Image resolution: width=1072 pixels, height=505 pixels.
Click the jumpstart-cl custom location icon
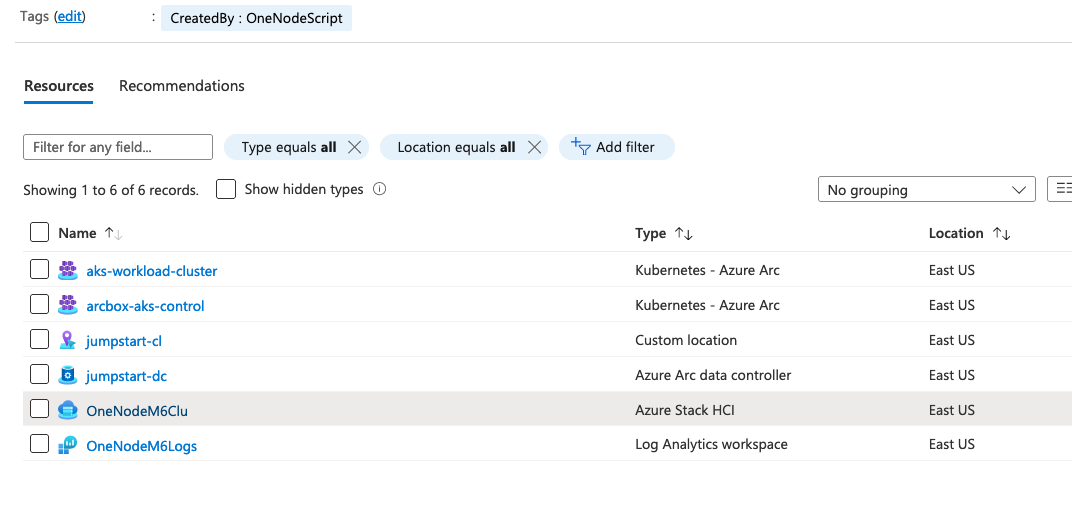click(68, 340)
